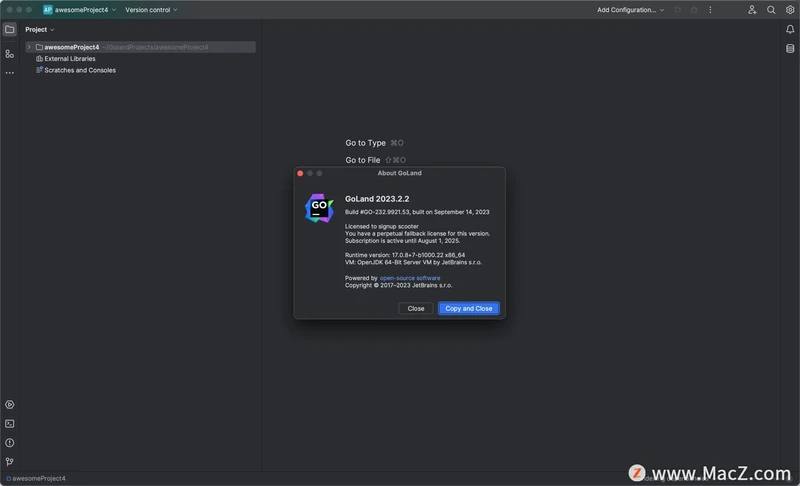Image resolution: width=800 pixels, height=486 pixels.
Task: Click the Search Everywhere magnifier icon
Action: 771,10
